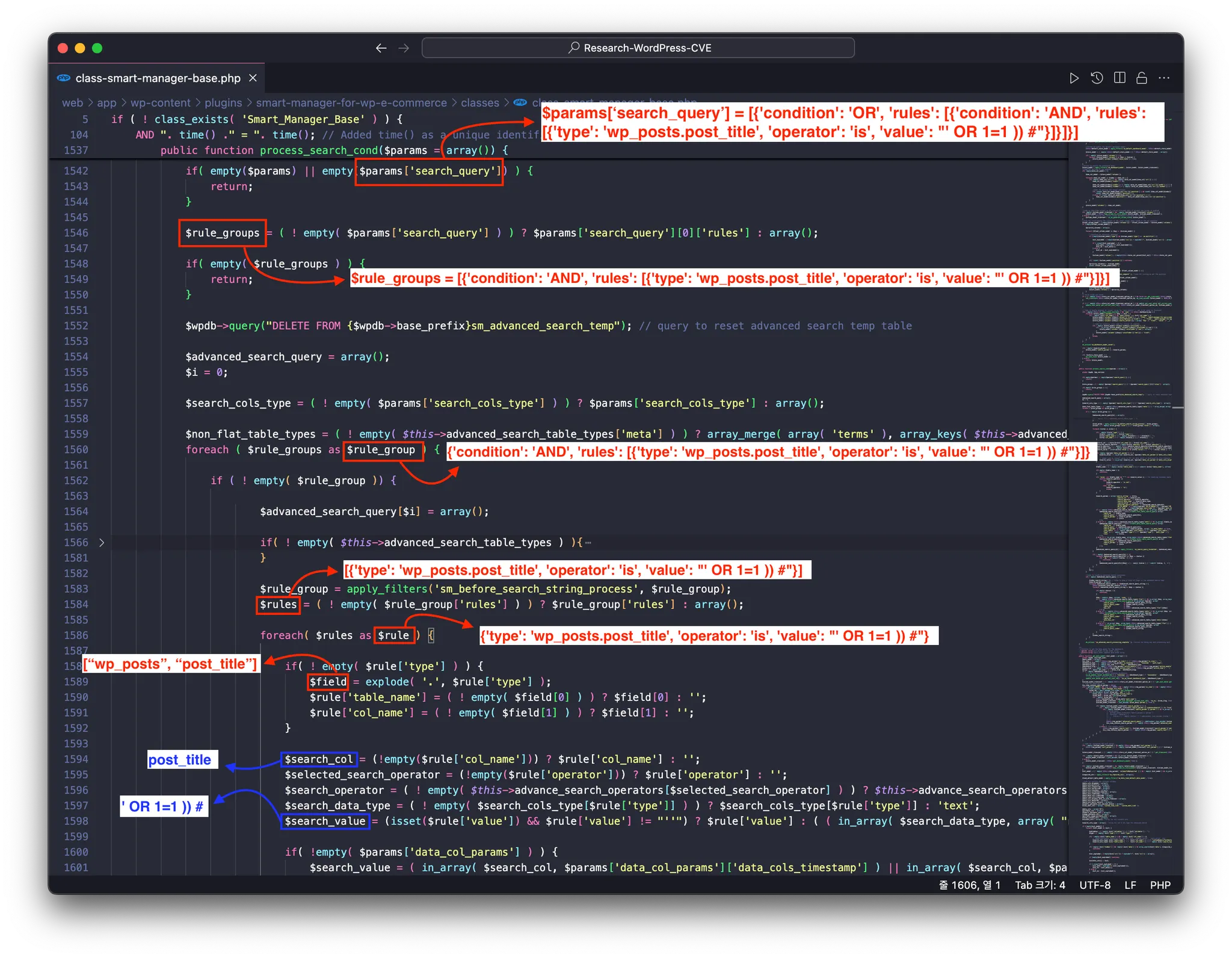Click the Run code play icon

click(x=1074, y=78)
